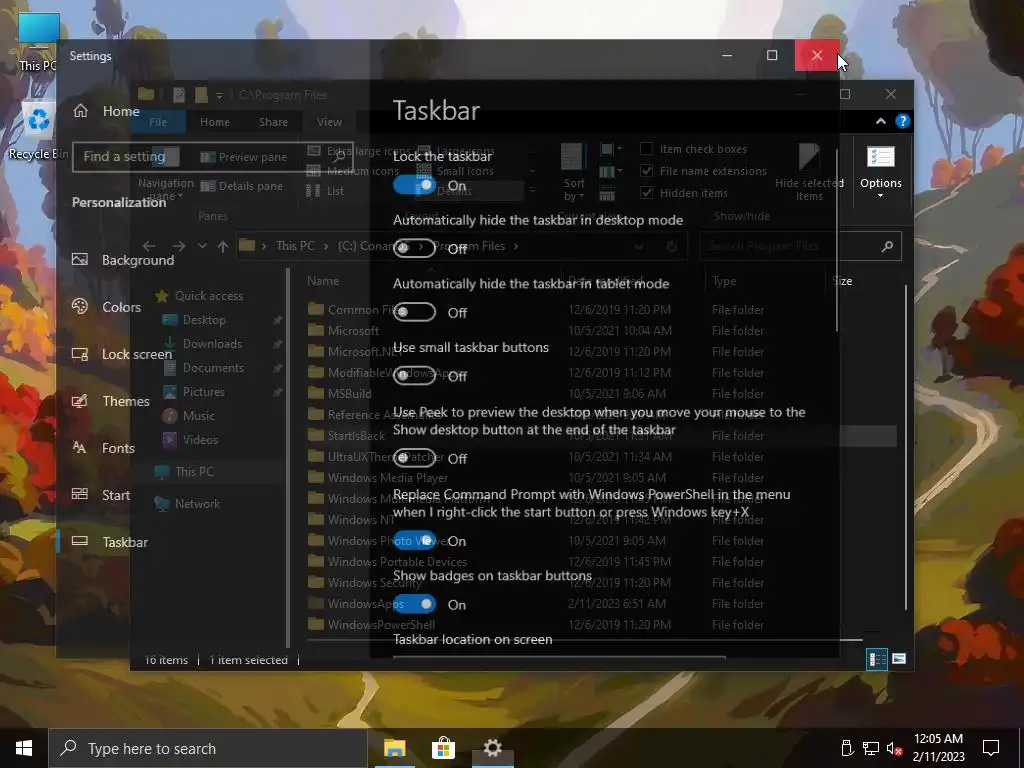Image resolution: width=1024 pixels, height=768 pixels.
Task: Go forward in File Explorer navigation
Action: [x=179, y=246]
